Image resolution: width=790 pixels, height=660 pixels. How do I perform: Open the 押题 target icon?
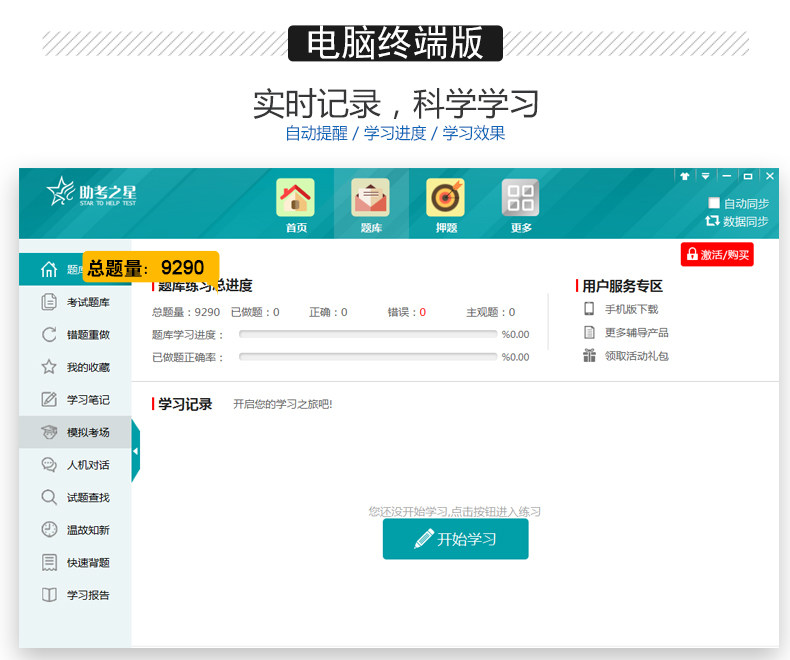point(445,197)
